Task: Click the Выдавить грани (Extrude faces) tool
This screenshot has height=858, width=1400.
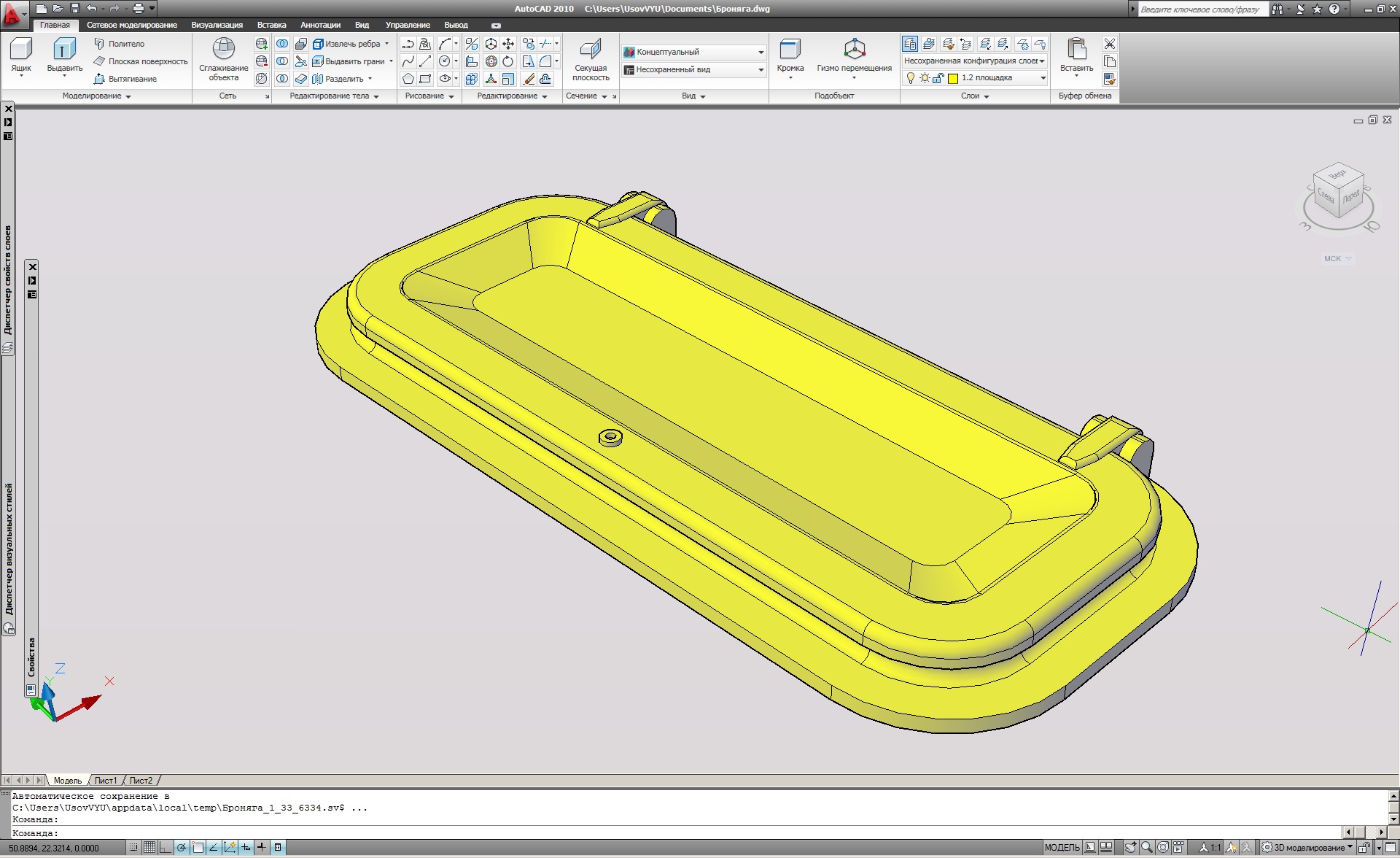Action: tap(349, 61)
